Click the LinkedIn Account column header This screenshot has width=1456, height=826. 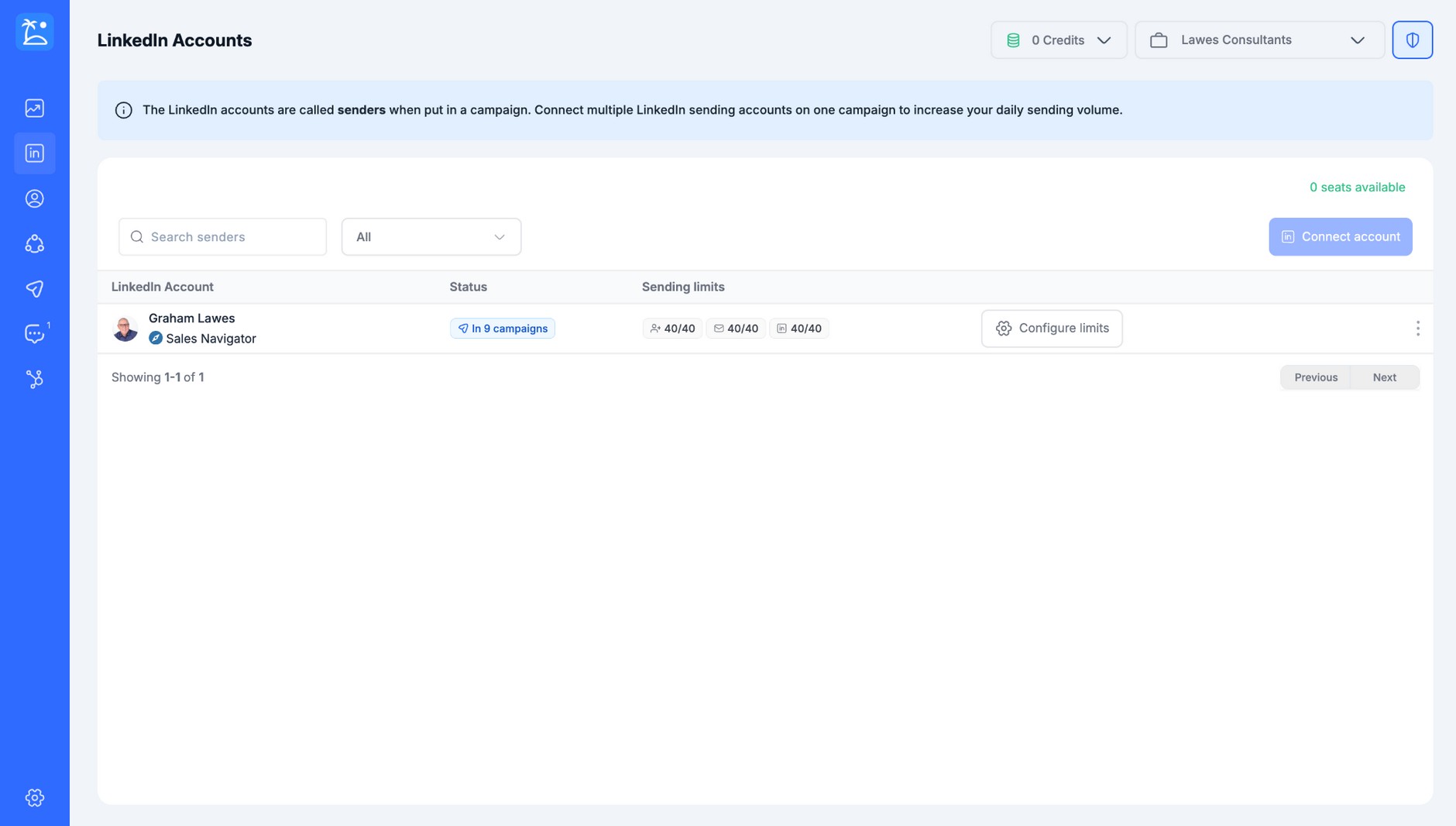coord(162,287)
